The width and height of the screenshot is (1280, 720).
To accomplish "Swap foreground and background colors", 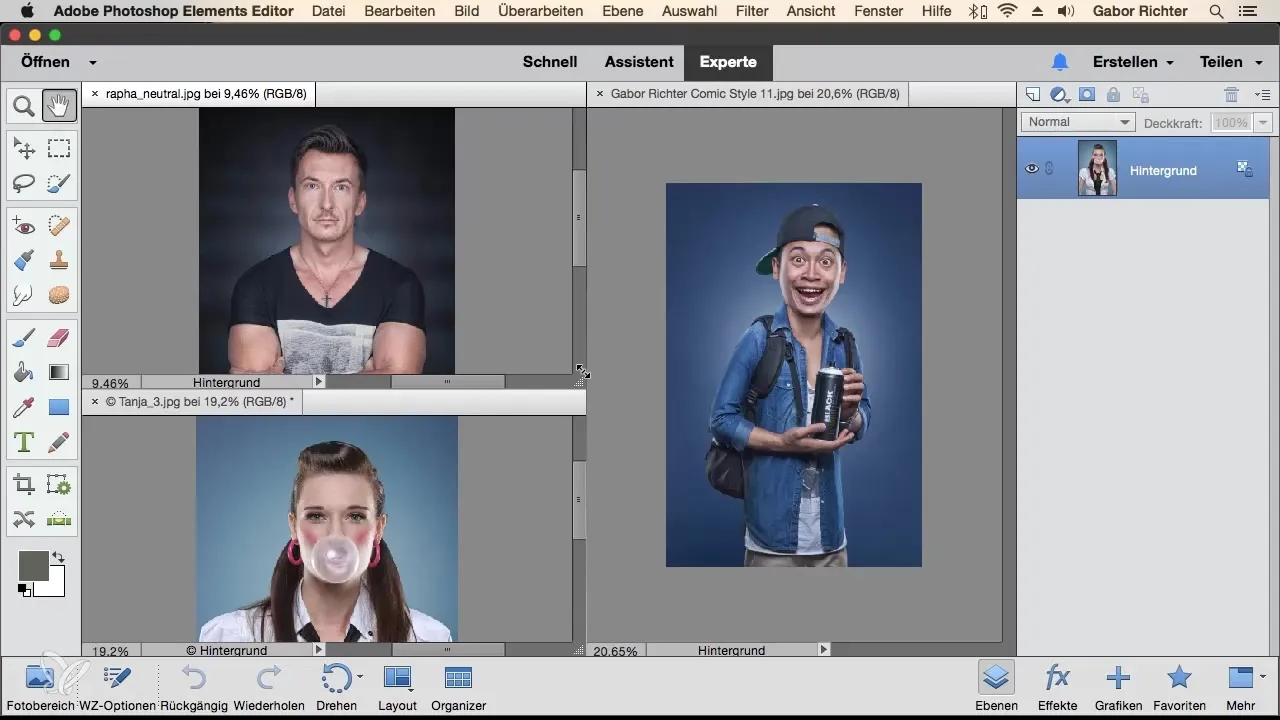I will [58, 557].
